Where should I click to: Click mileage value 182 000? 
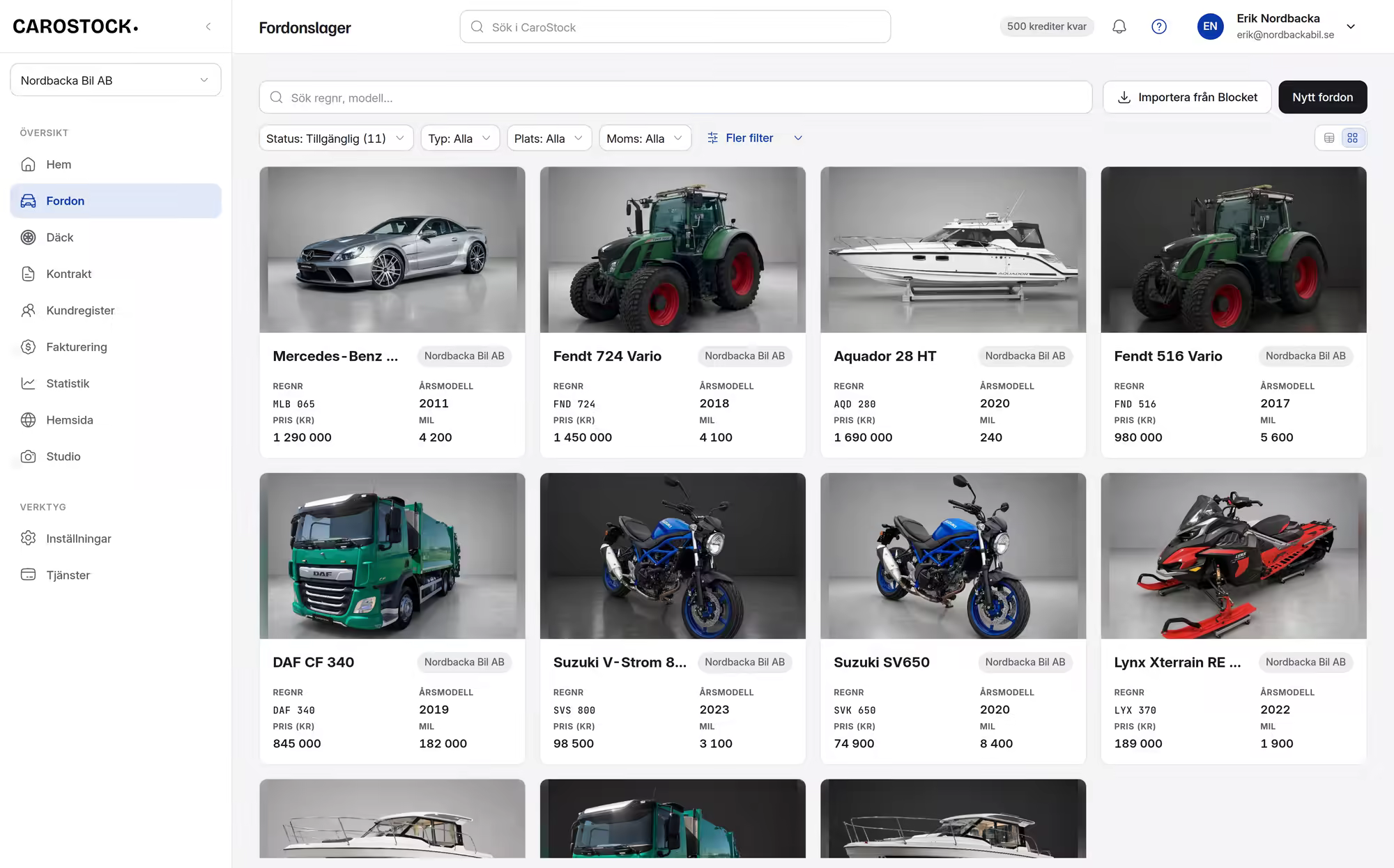click(443, 744)
